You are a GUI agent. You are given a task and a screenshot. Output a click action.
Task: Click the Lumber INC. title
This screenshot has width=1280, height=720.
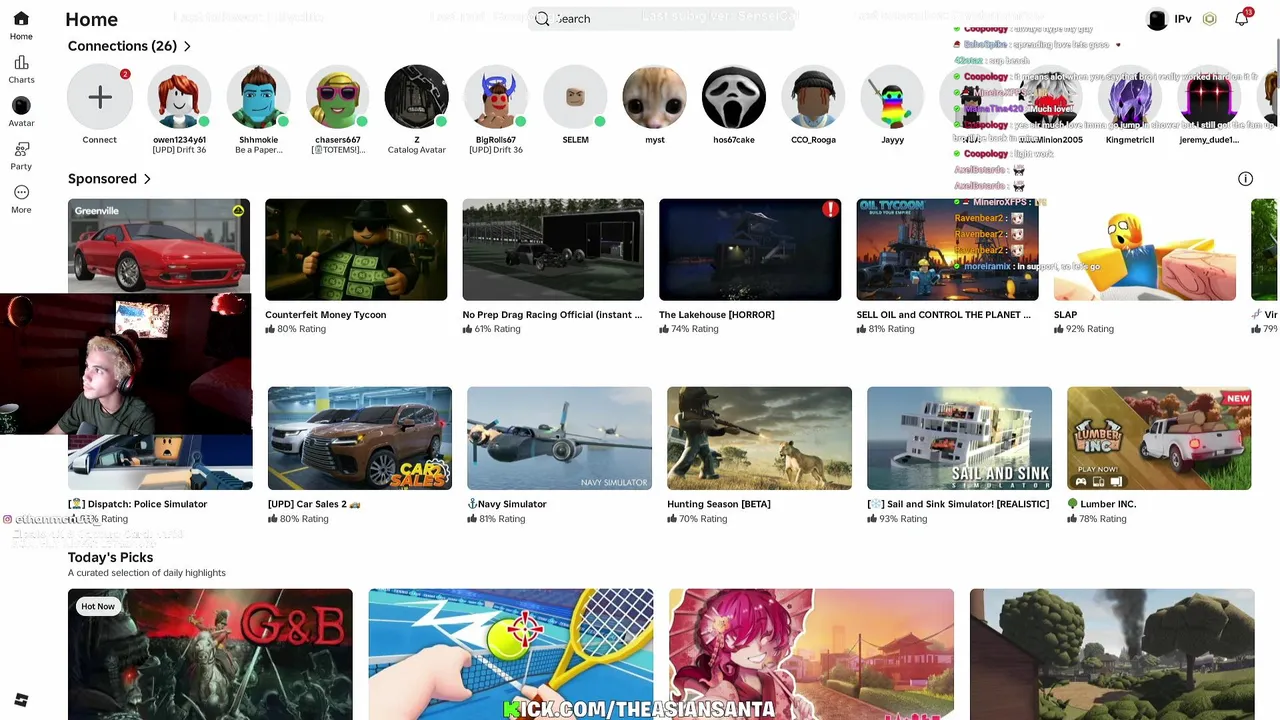pyautogui.click(x=1101, y=504)
